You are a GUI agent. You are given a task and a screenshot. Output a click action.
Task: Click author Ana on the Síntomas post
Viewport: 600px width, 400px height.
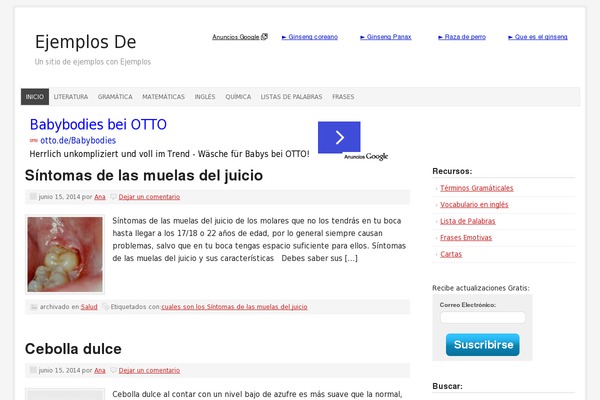[100, 197]
